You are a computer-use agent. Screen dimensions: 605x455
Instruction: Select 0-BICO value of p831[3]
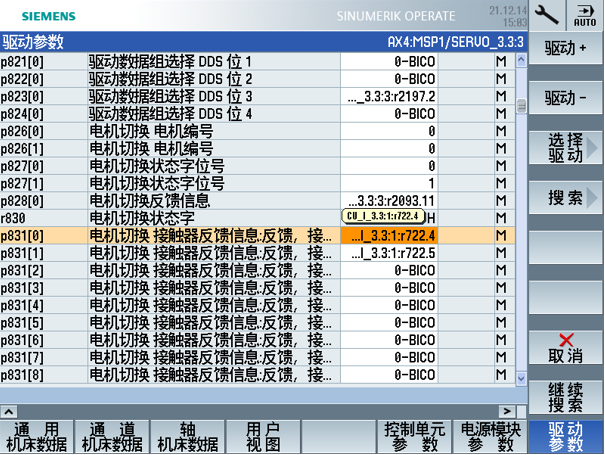pyautogui.click(x=389, y=288)
